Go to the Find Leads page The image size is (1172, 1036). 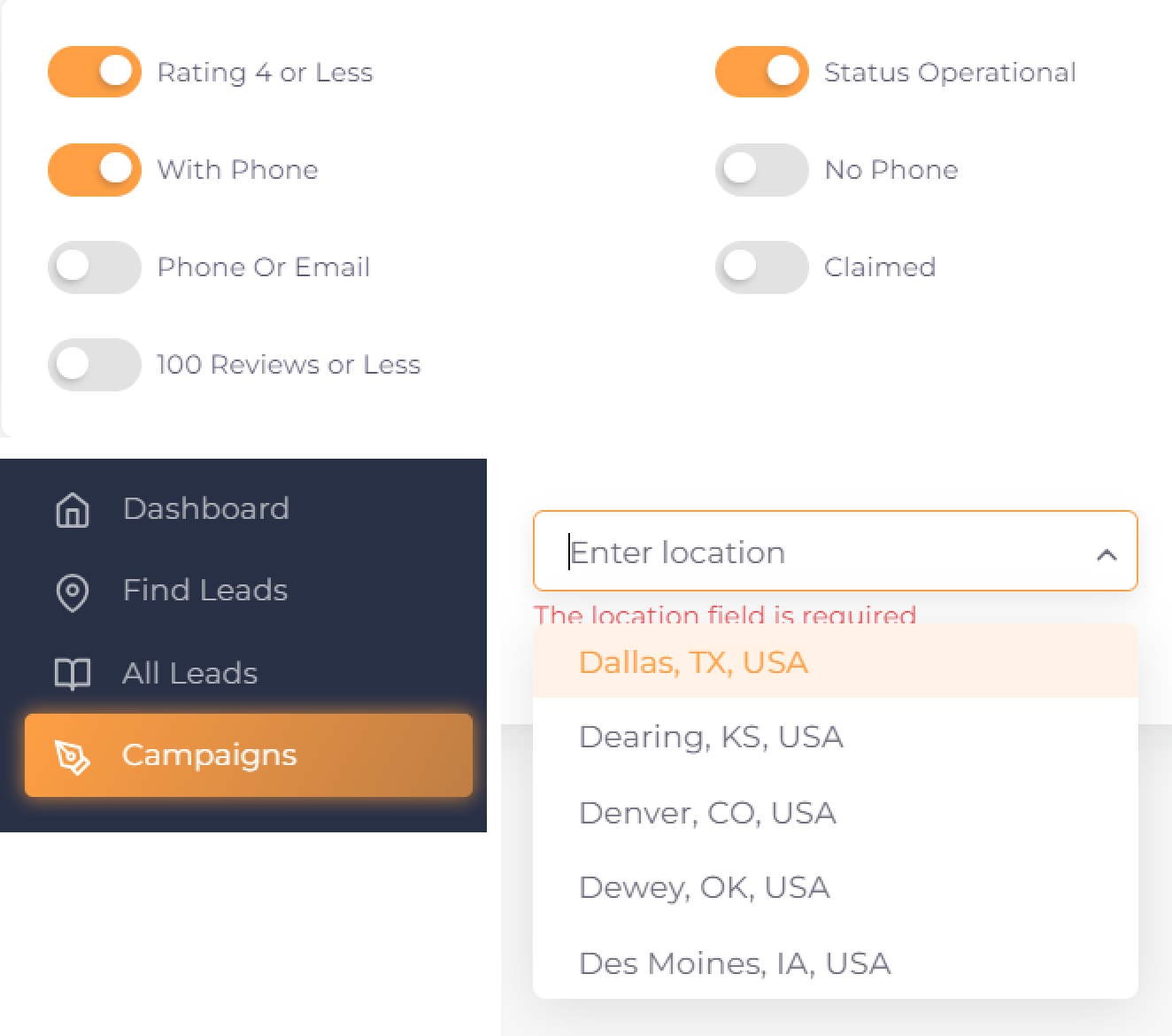[204, 591]
